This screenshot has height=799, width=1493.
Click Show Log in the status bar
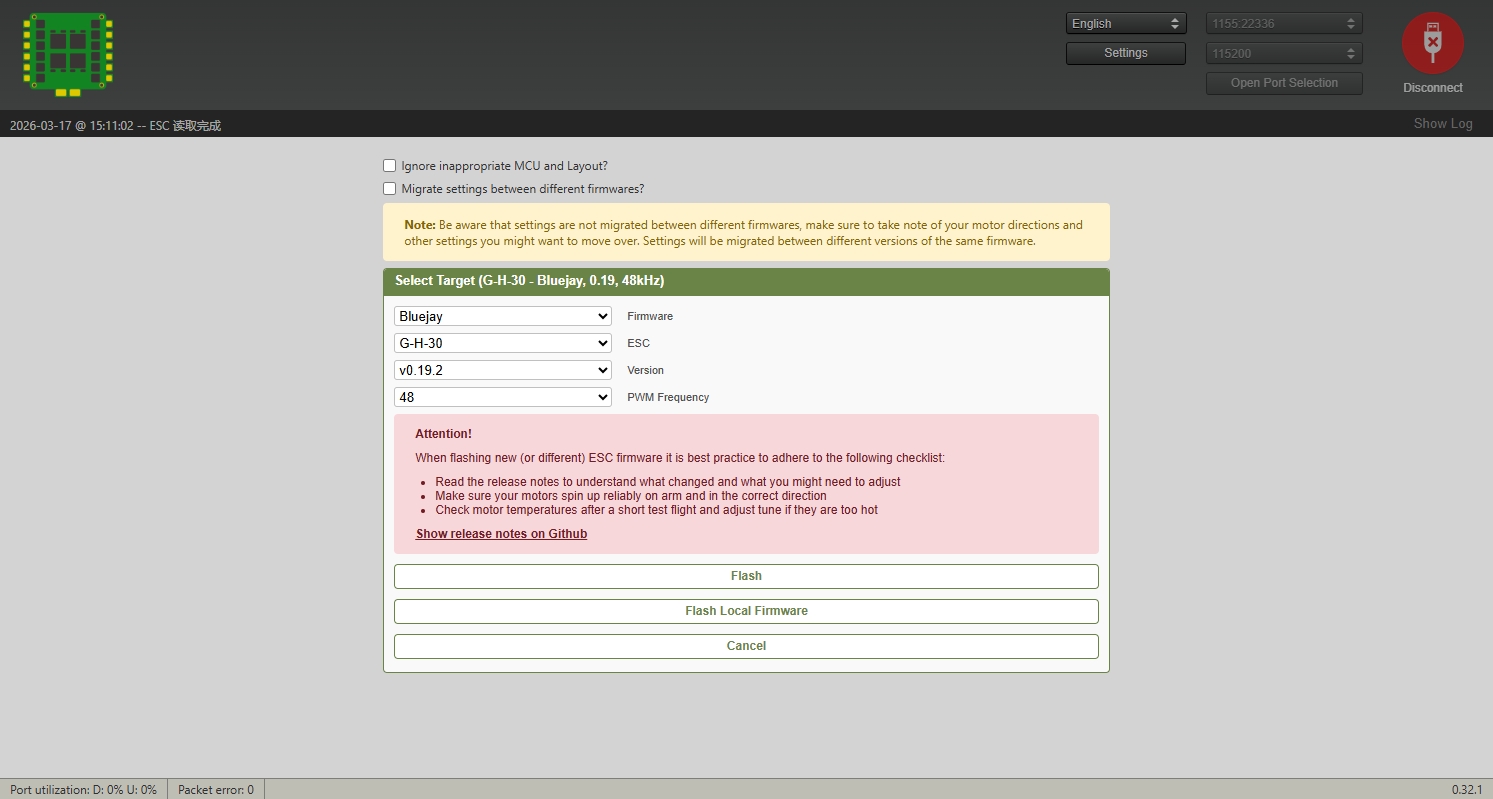tap(1442, 124)
